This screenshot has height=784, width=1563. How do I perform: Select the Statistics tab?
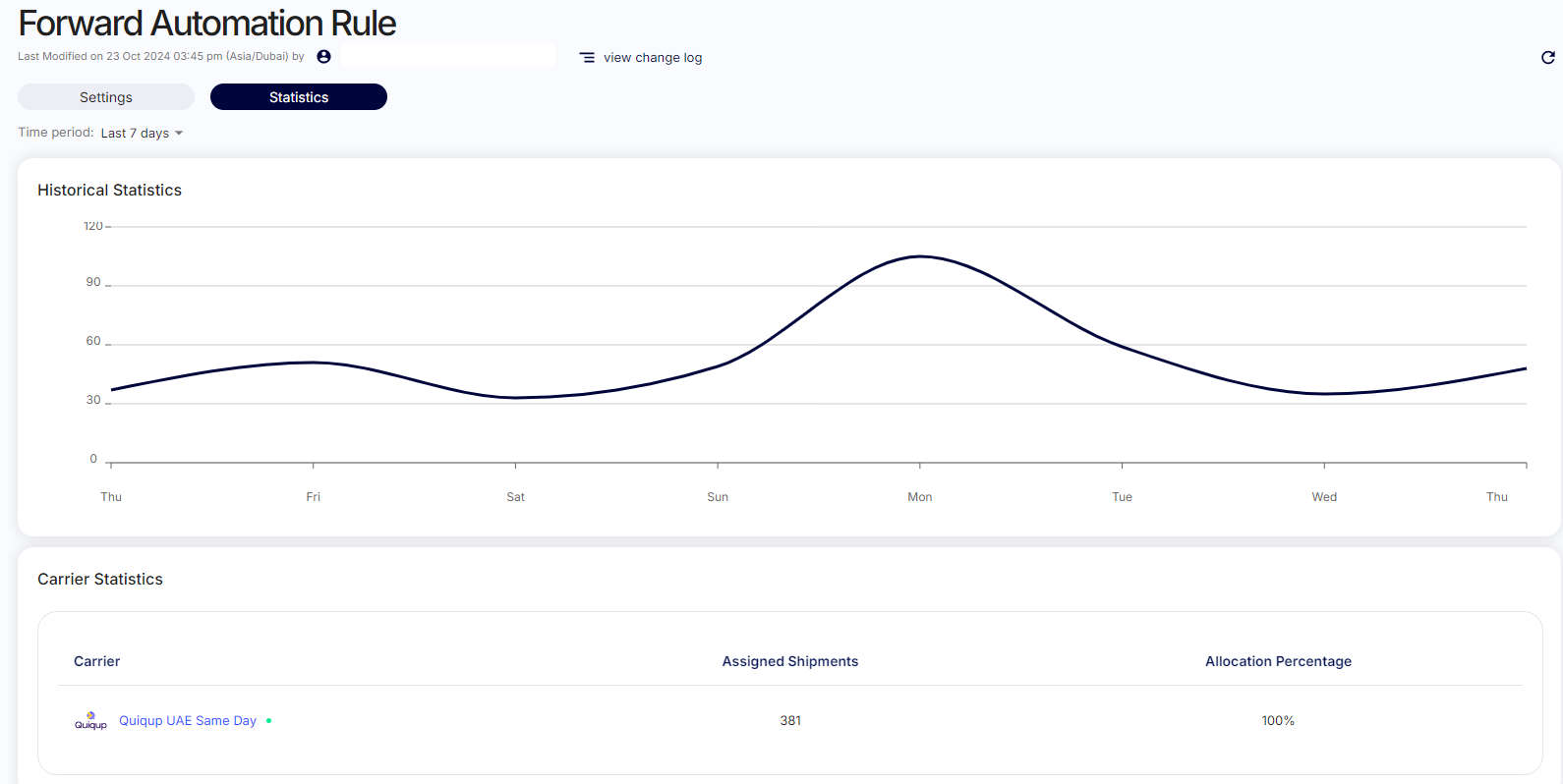(299, 97)
